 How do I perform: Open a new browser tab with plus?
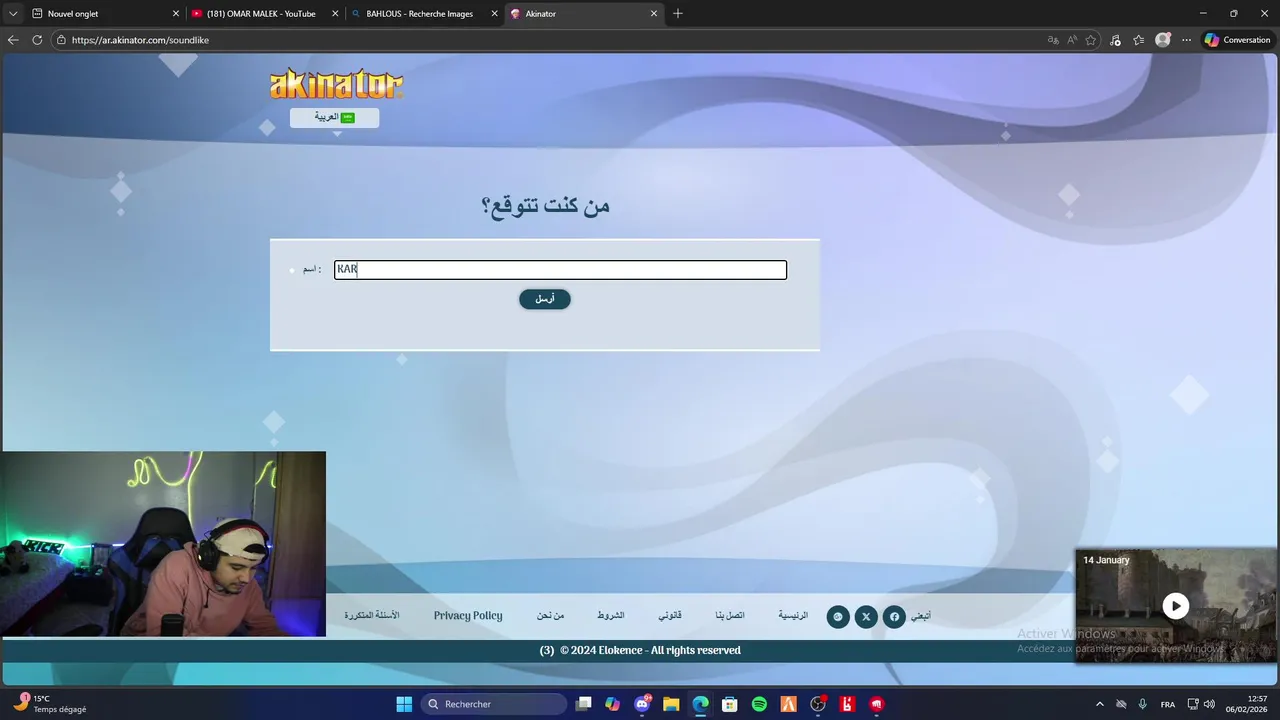[678, 14]
